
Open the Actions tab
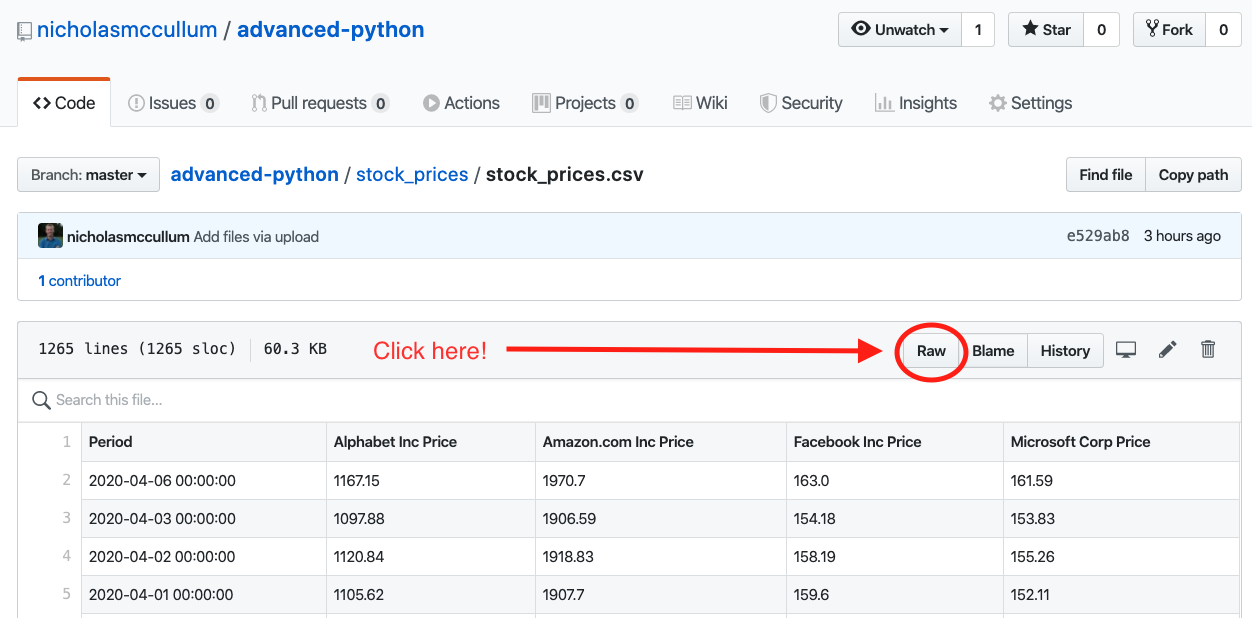461,103
